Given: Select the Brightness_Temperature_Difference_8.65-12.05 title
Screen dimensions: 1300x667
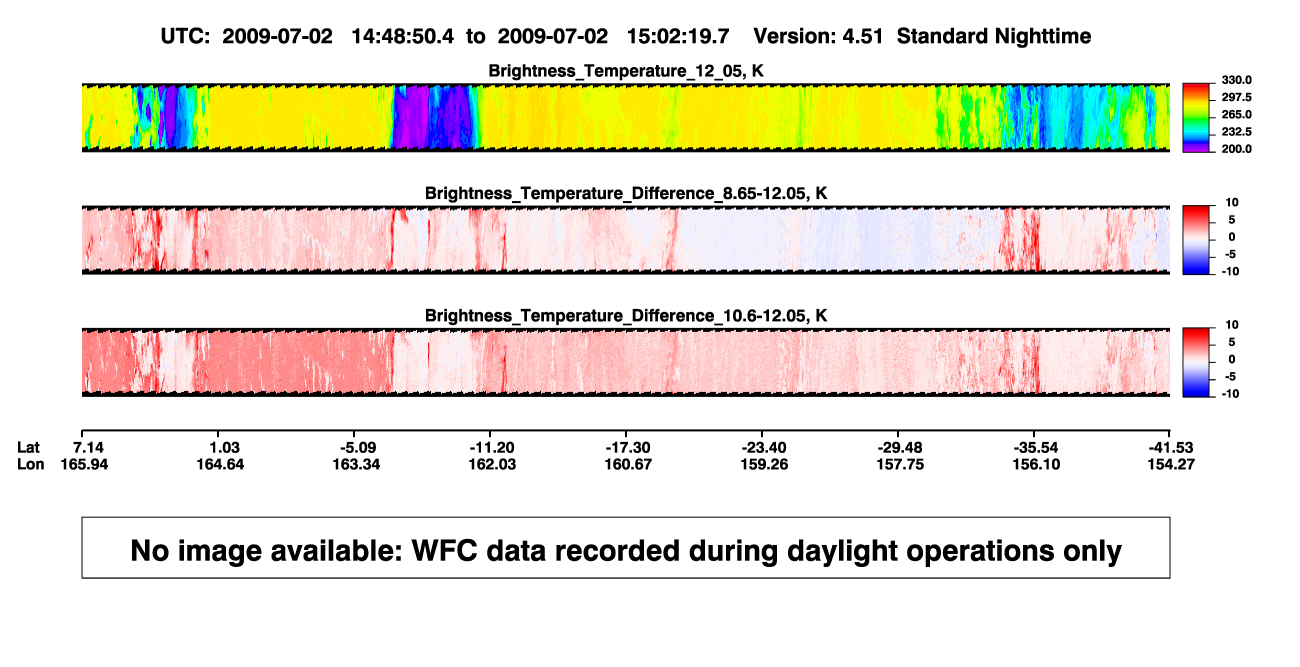Looking at the screenshot, I should [626, 193].
